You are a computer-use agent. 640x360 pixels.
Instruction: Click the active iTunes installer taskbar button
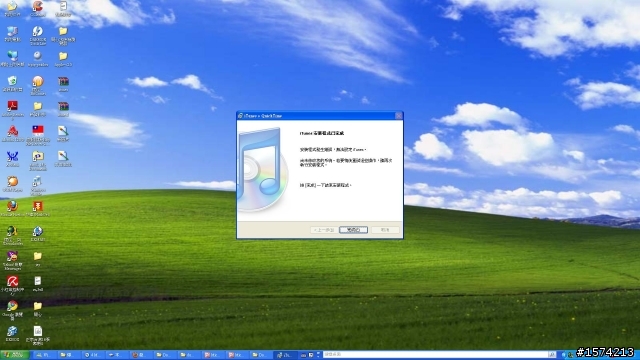tap(284, 355)
